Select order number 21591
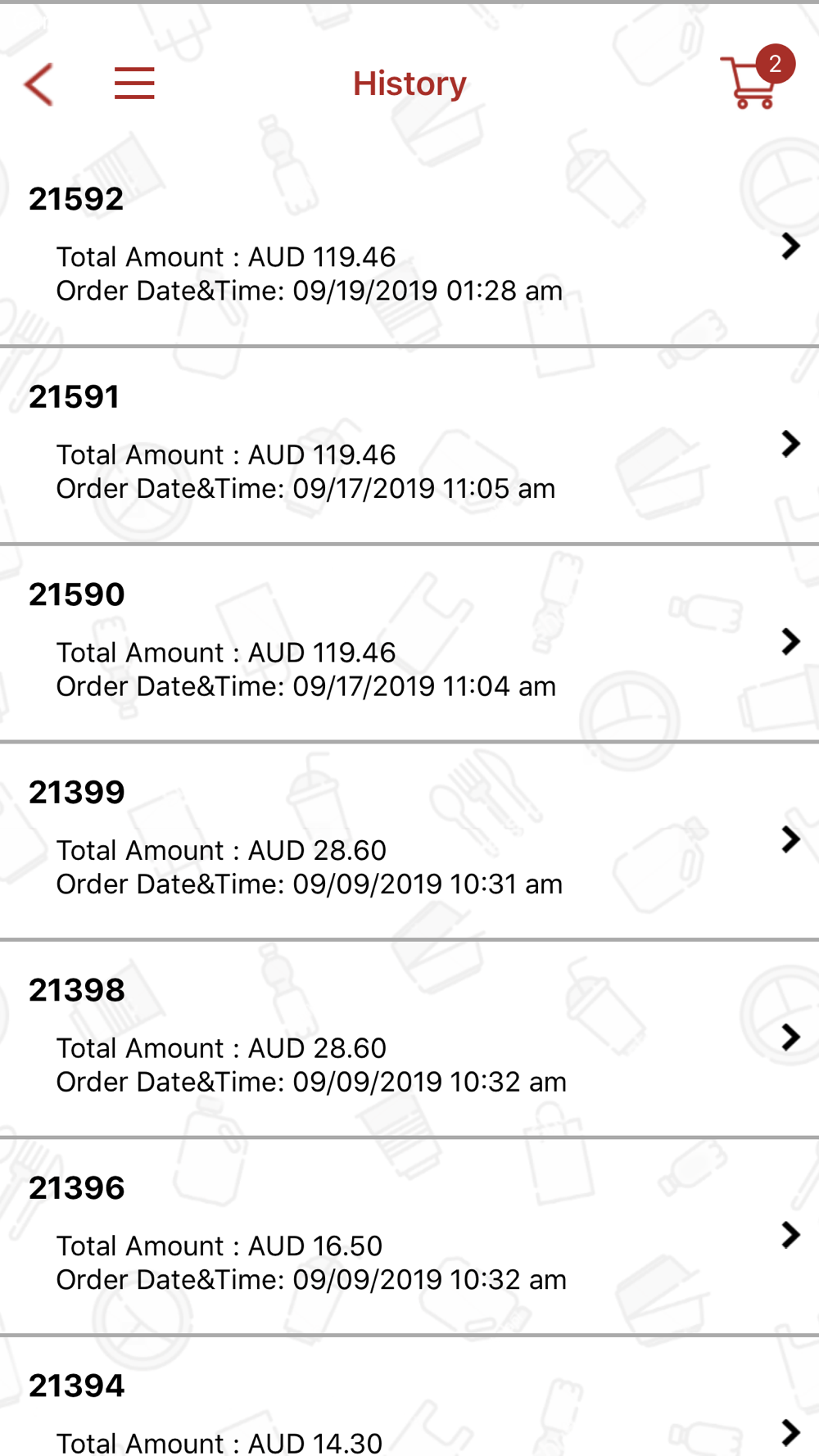Screen dimensions: 819x1456 click(75, 397)
